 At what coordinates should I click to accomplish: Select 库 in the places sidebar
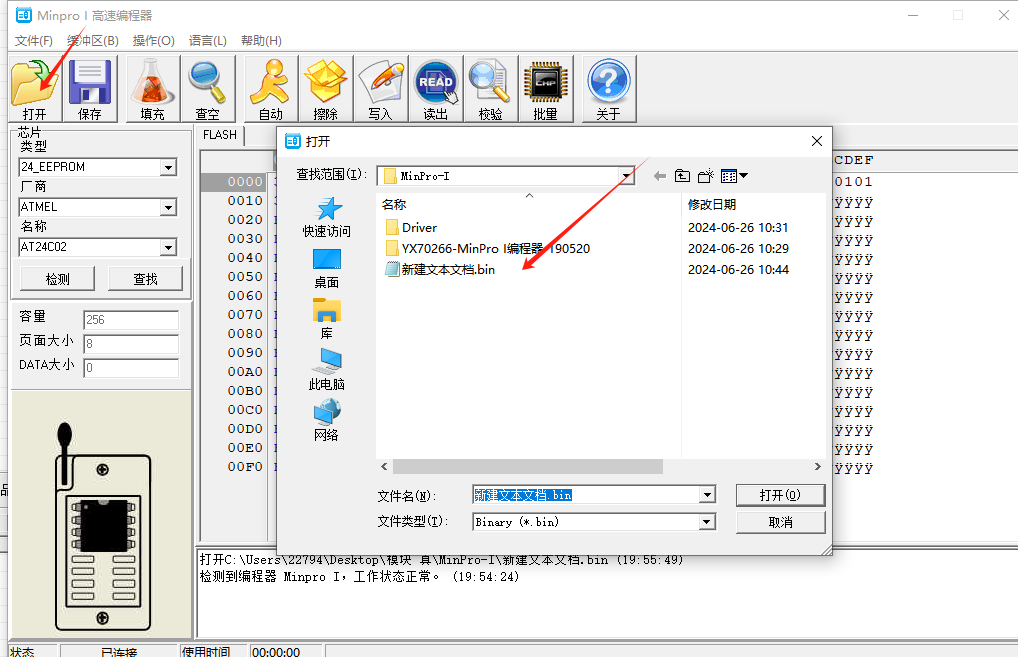pyautogui.click(x=327, y=319)
